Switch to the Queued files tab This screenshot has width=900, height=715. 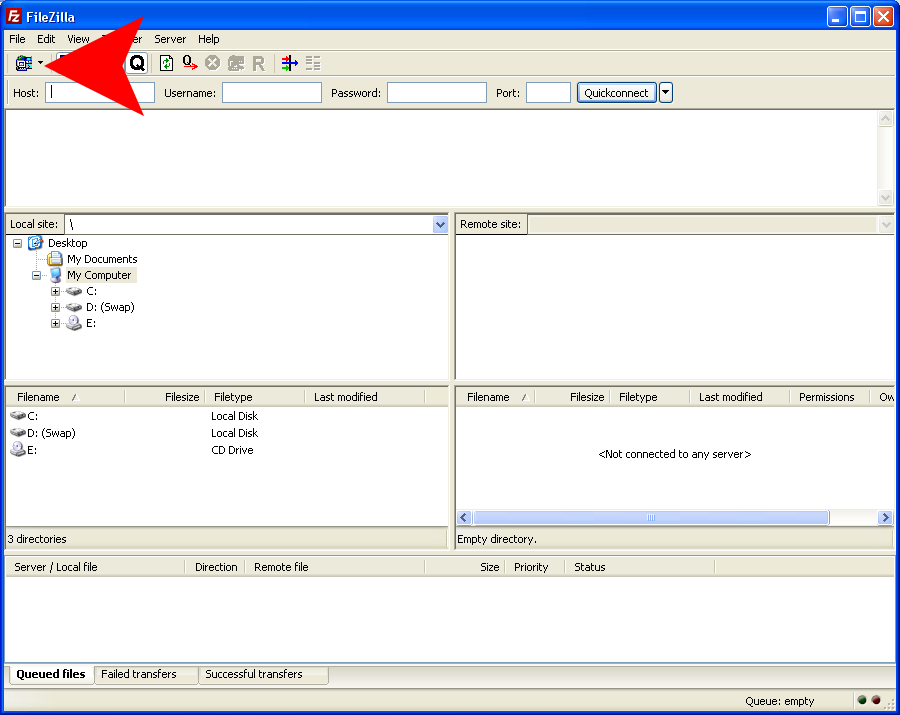pyautogui.click(x=51, y=674)
